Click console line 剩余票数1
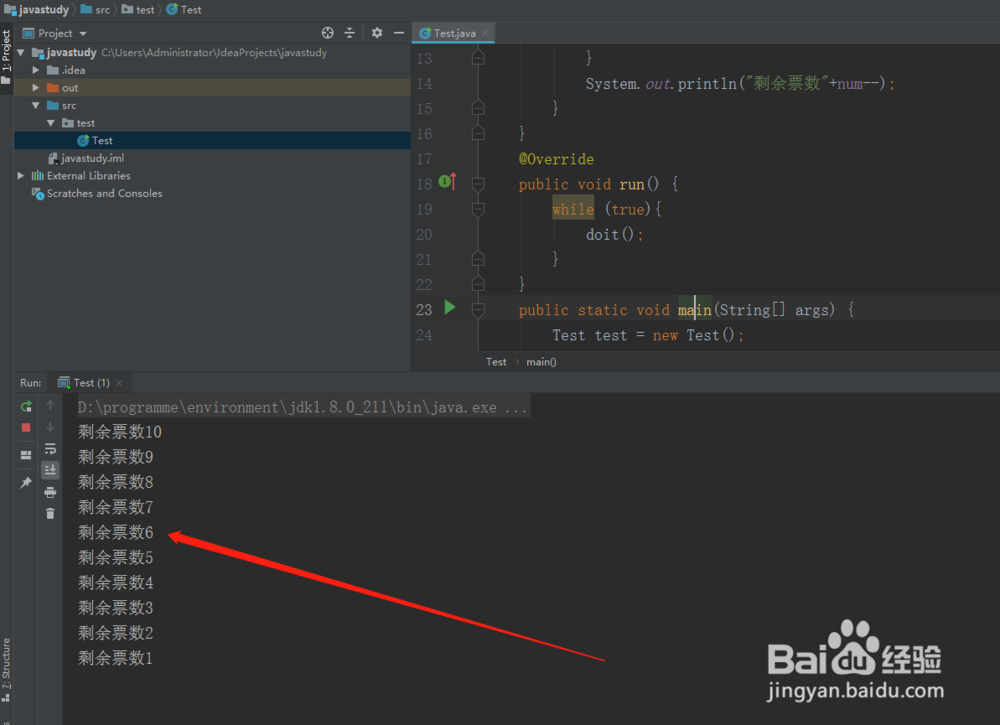The image size is (1000, 725). [x=115, y=658]
